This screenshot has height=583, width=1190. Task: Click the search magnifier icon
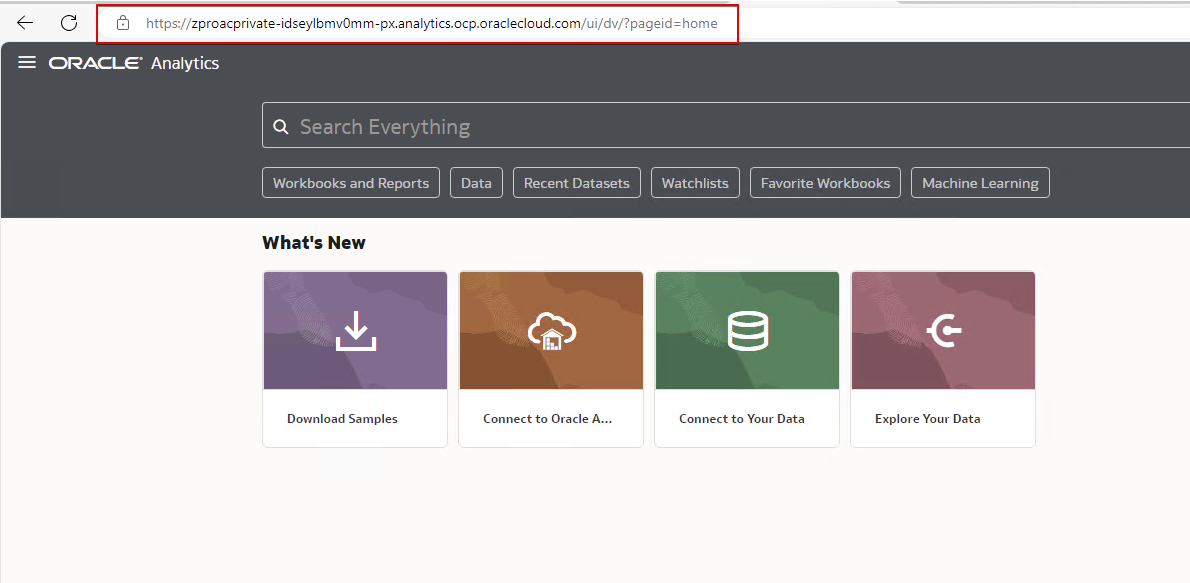pyautogui.click(x=281, y=126)
